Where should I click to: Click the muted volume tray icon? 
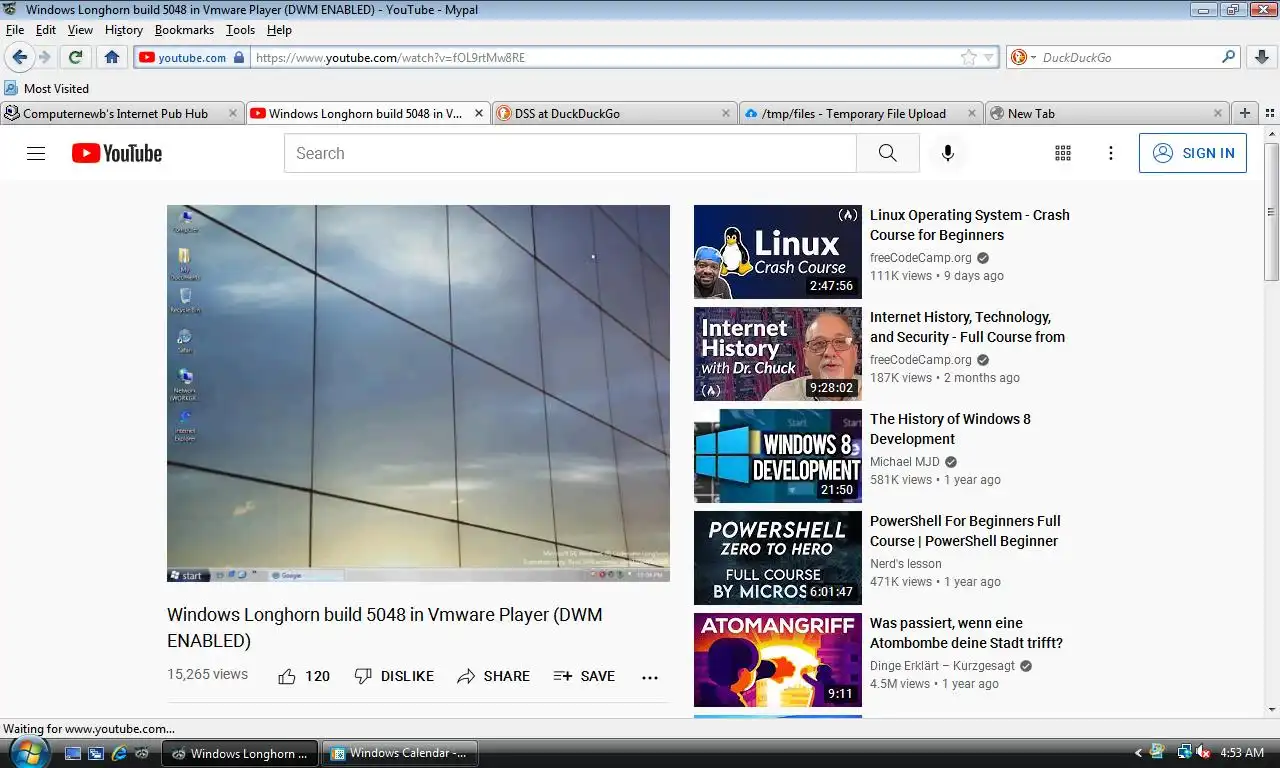click(1205, 752)
